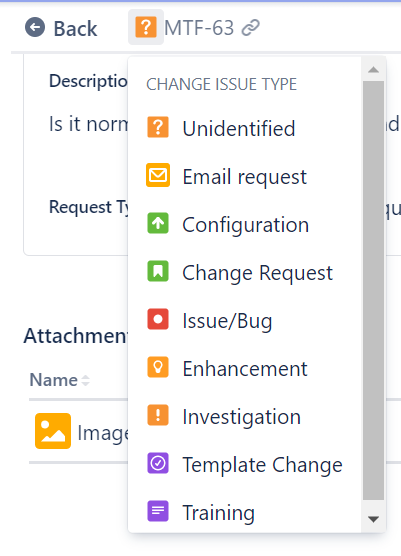401x556 pixels.
Task: Select Investigation issue type
Action: click(245, 416)
